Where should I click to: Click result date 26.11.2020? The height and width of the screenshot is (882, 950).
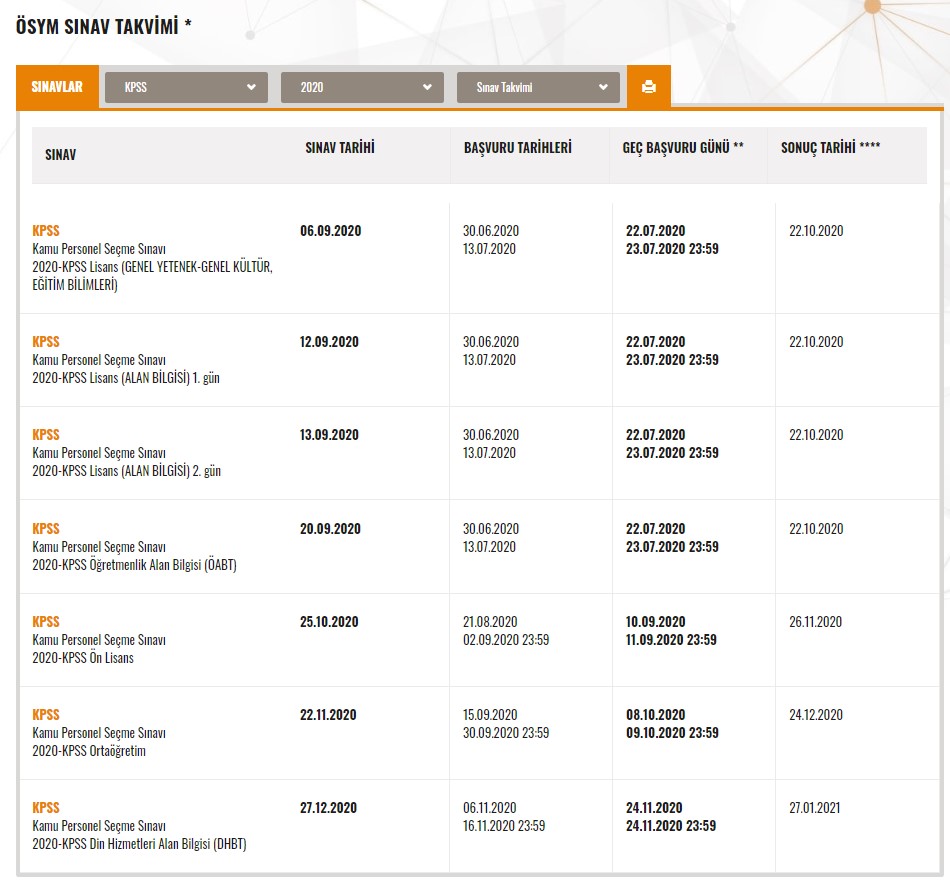click(x=815, y=622)
